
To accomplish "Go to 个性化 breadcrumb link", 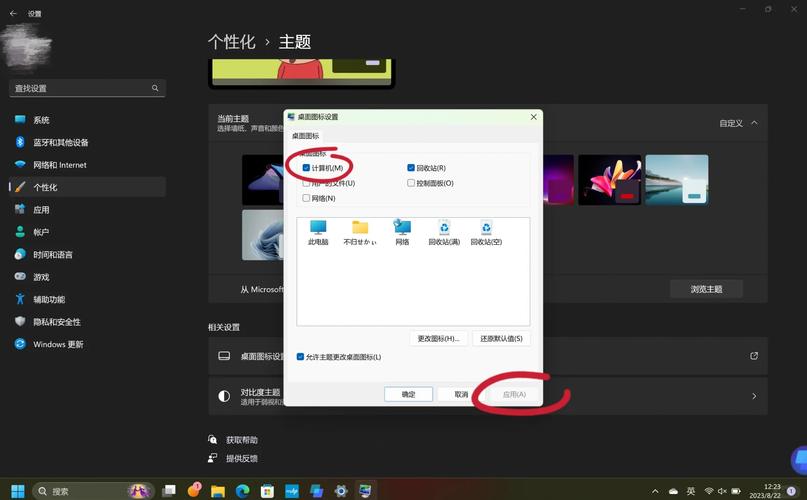I will click(232, 42).
